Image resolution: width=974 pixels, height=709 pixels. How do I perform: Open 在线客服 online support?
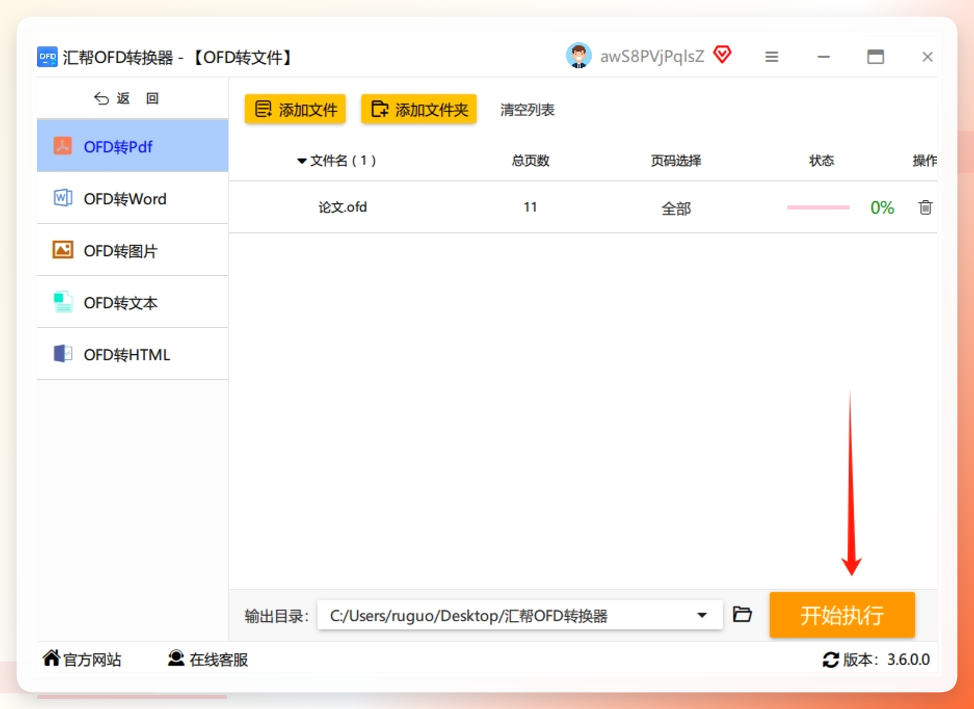tap(208, 659)
